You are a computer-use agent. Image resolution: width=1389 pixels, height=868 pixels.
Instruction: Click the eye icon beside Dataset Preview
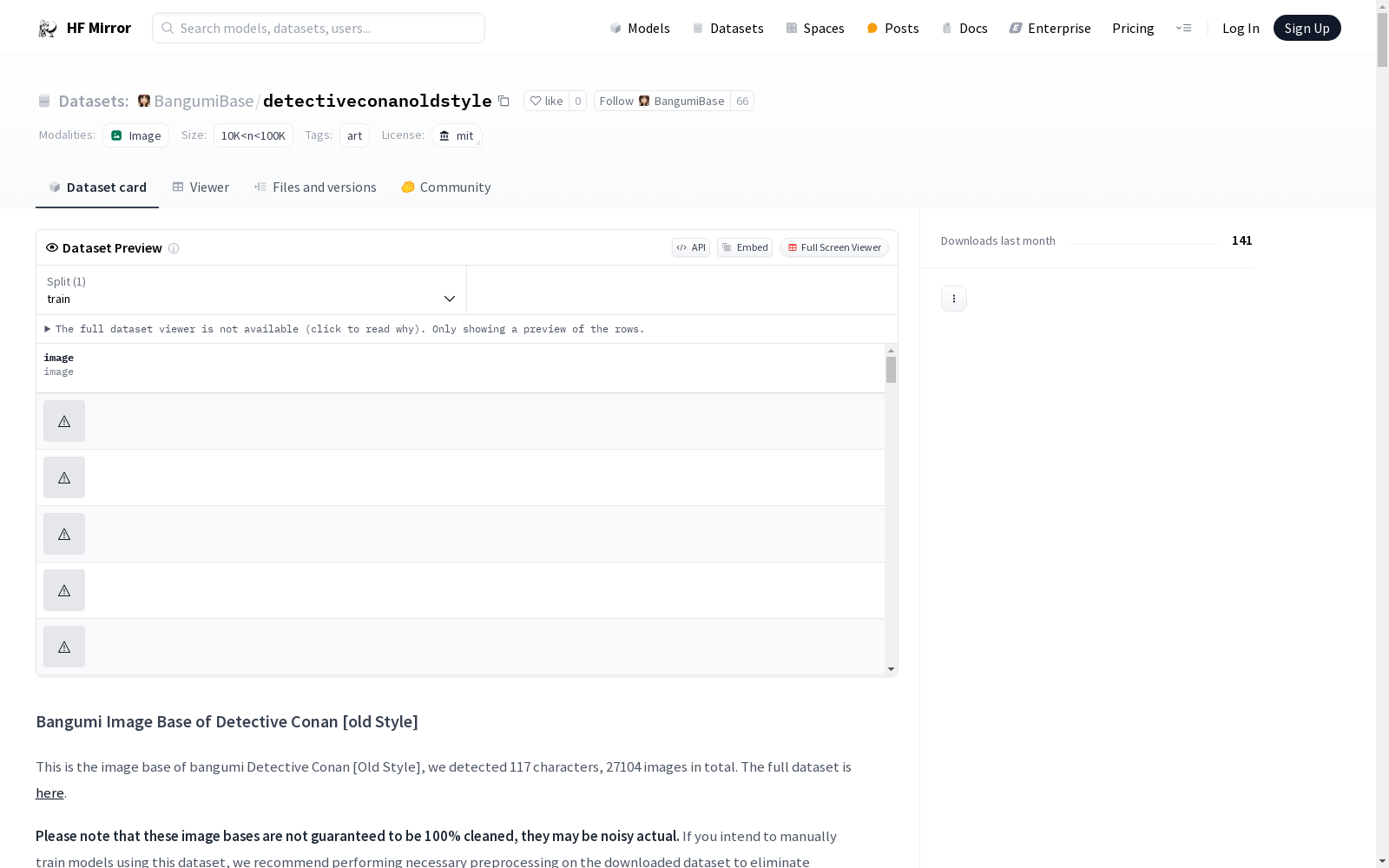point(52,247)
